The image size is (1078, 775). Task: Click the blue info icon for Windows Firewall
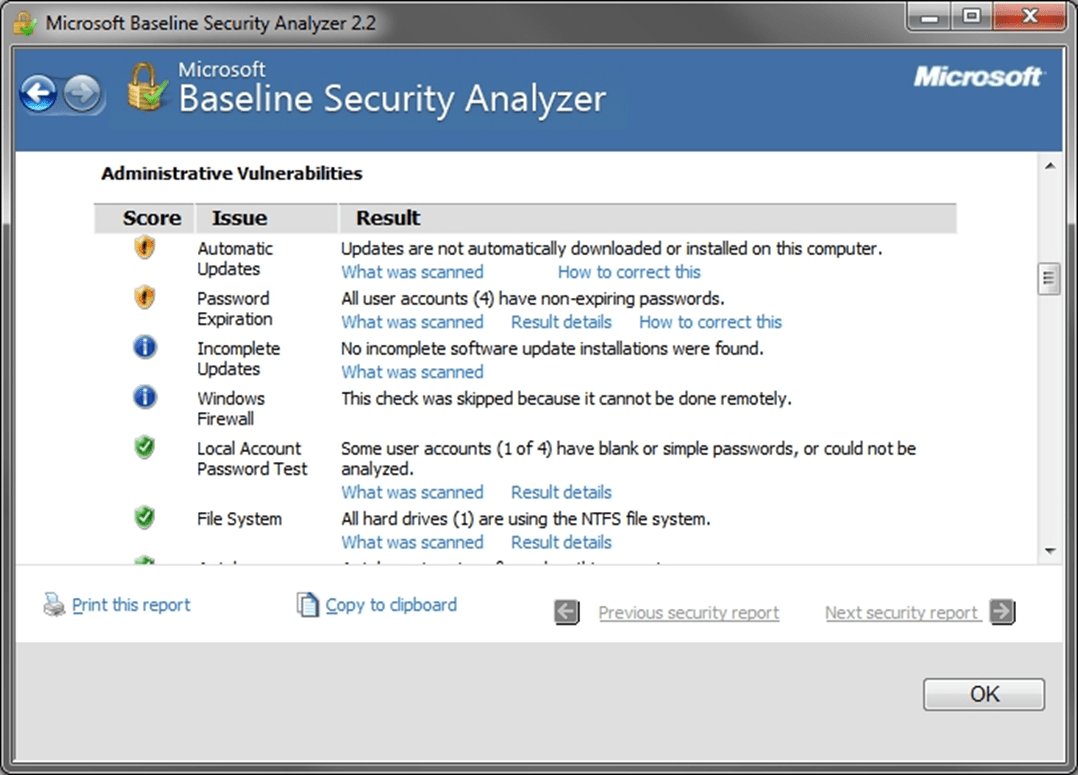(144, 397)
